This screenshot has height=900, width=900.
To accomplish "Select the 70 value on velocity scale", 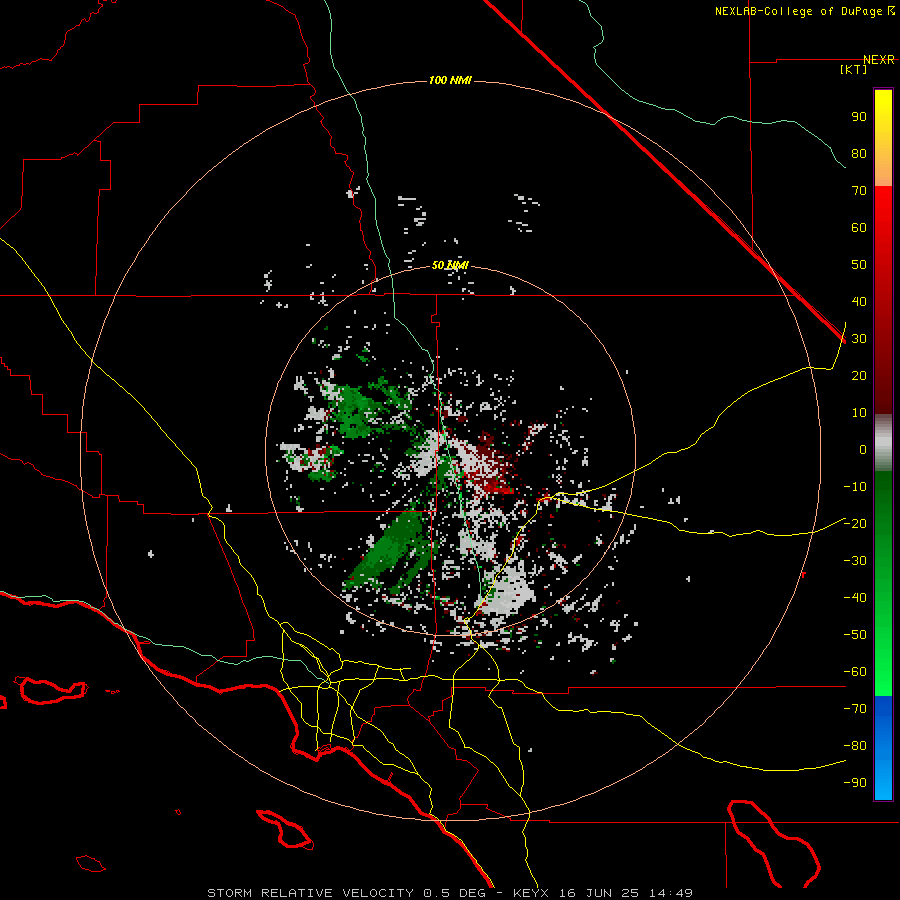I will point(859,191).
